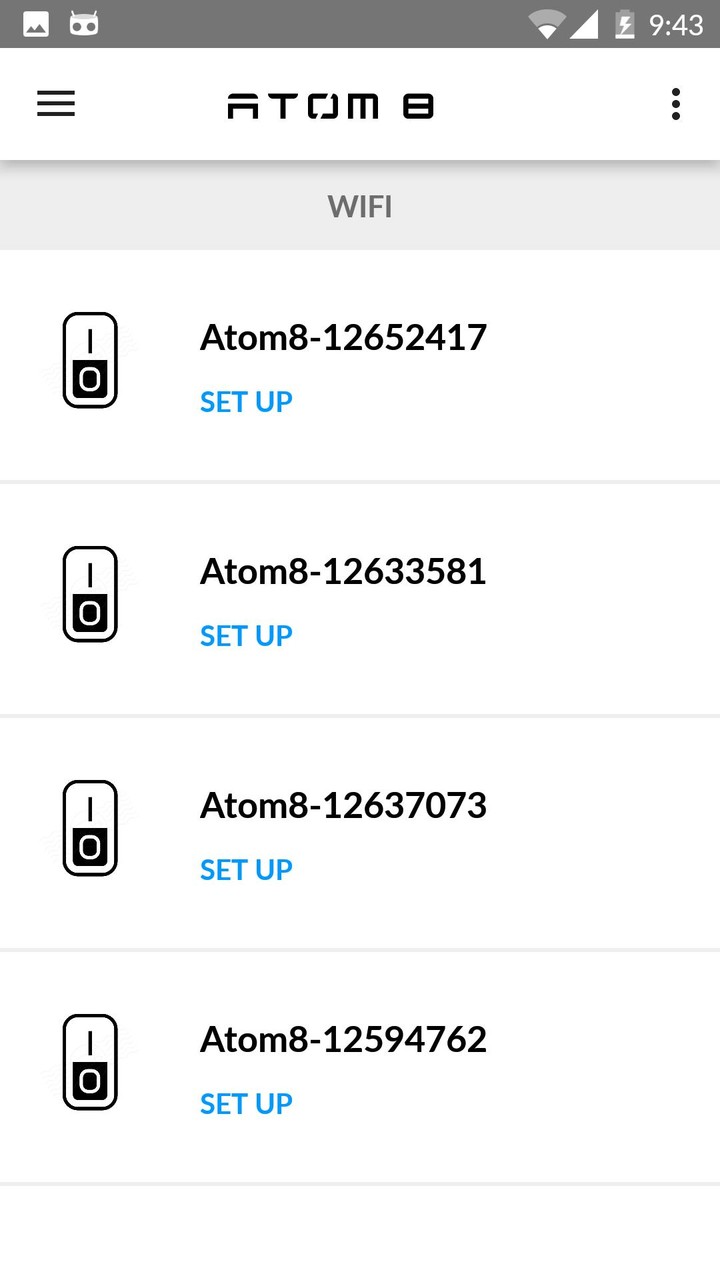The width and height of the screenshot is (720, 1280).
Task: Tap SET UP for Atom8-12633581
Action: (246, 635)
